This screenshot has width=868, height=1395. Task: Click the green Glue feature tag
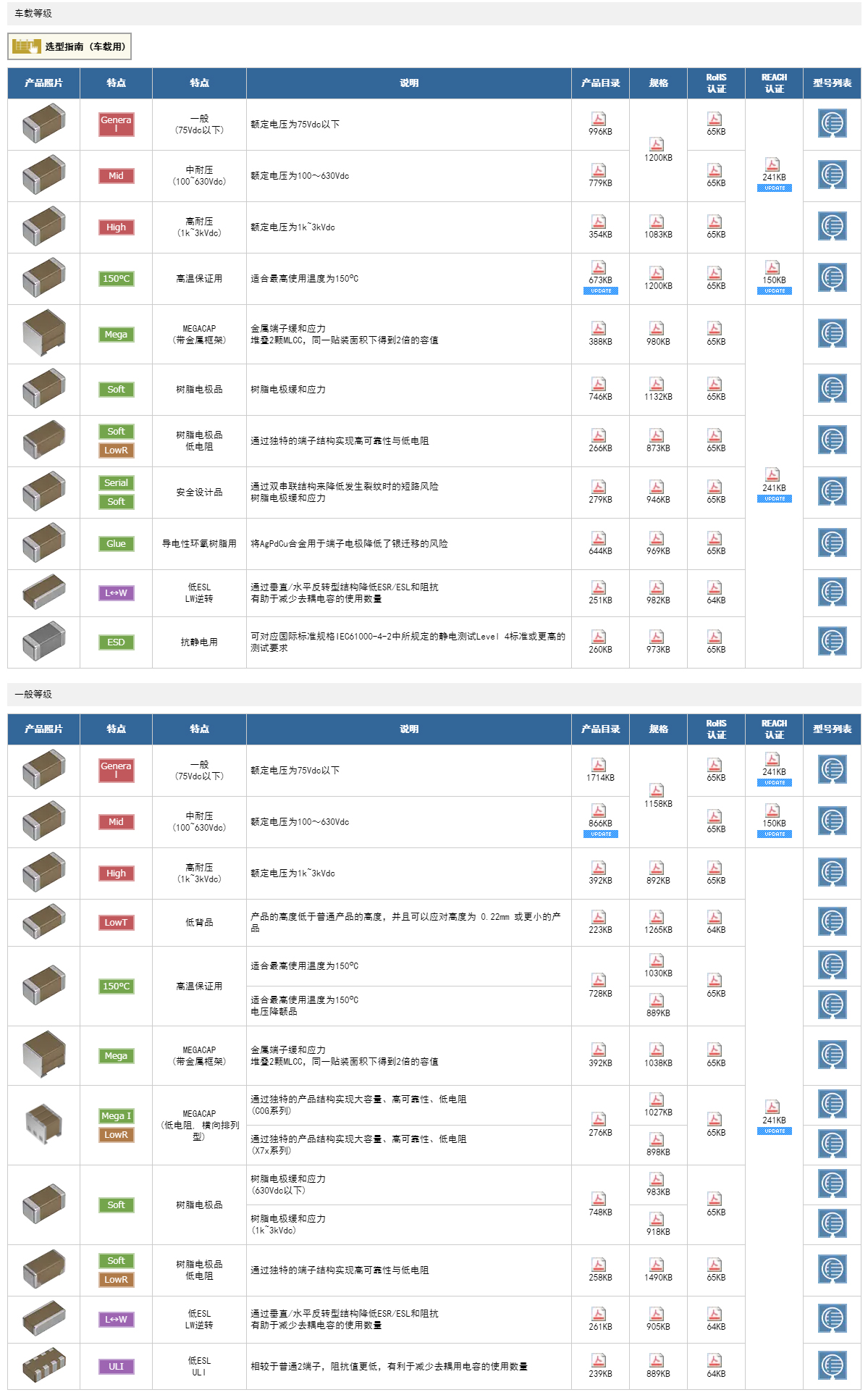coord(116,544)
